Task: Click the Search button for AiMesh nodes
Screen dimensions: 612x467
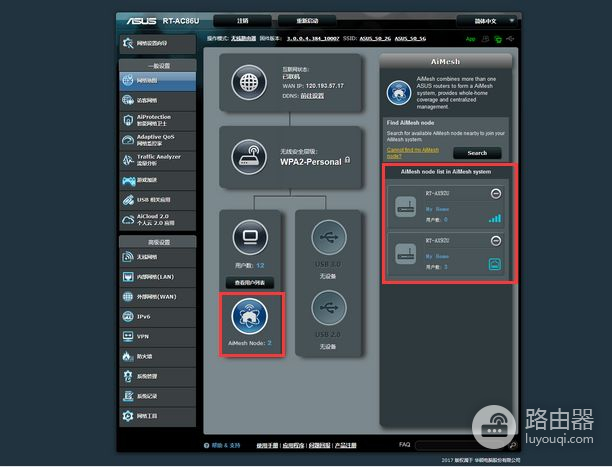Action: (477, 153)
